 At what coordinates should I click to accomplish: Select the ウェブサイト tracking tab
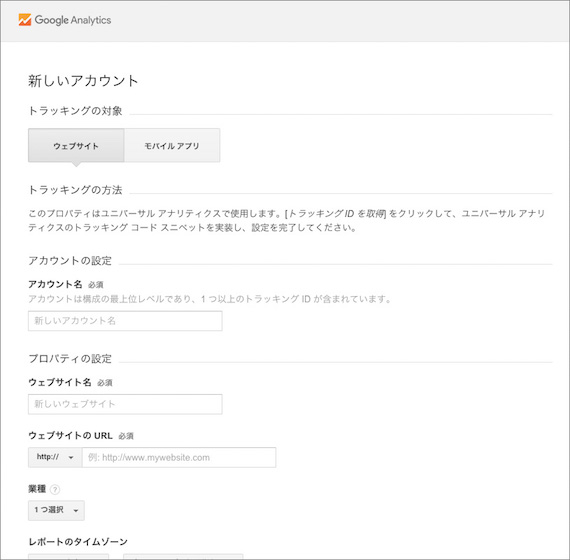[76, 145]
